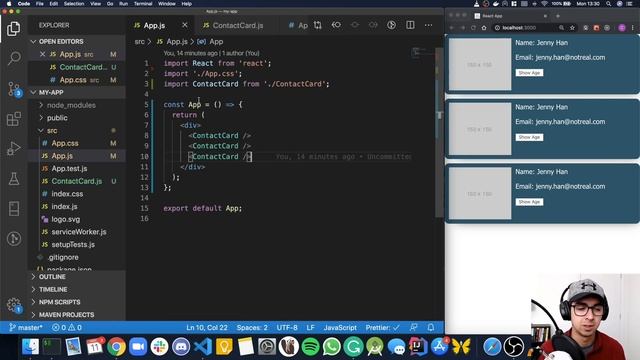640x360 pixels.
Task: Open Chrome from the Dock
Action: (x=116, y=347)
